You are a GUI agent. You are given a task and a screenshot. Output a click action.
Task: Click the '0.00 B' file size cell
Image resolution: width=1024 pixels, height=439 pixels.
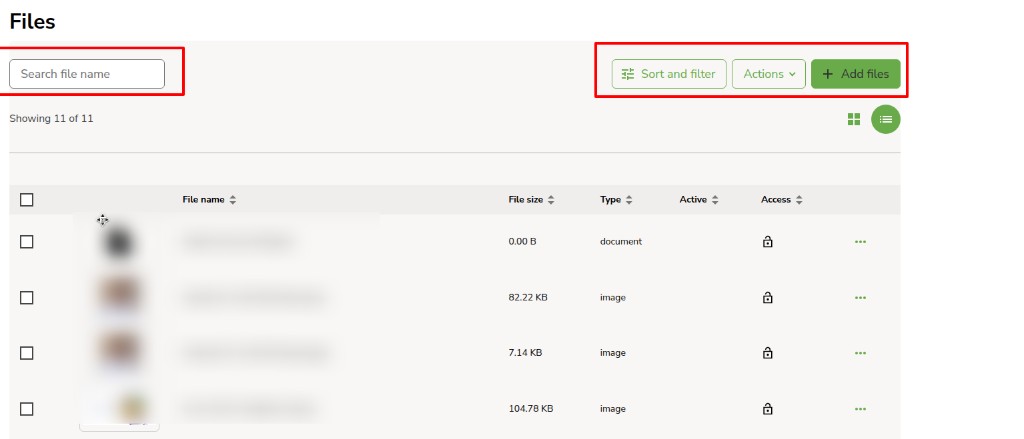tap(522, 242)
